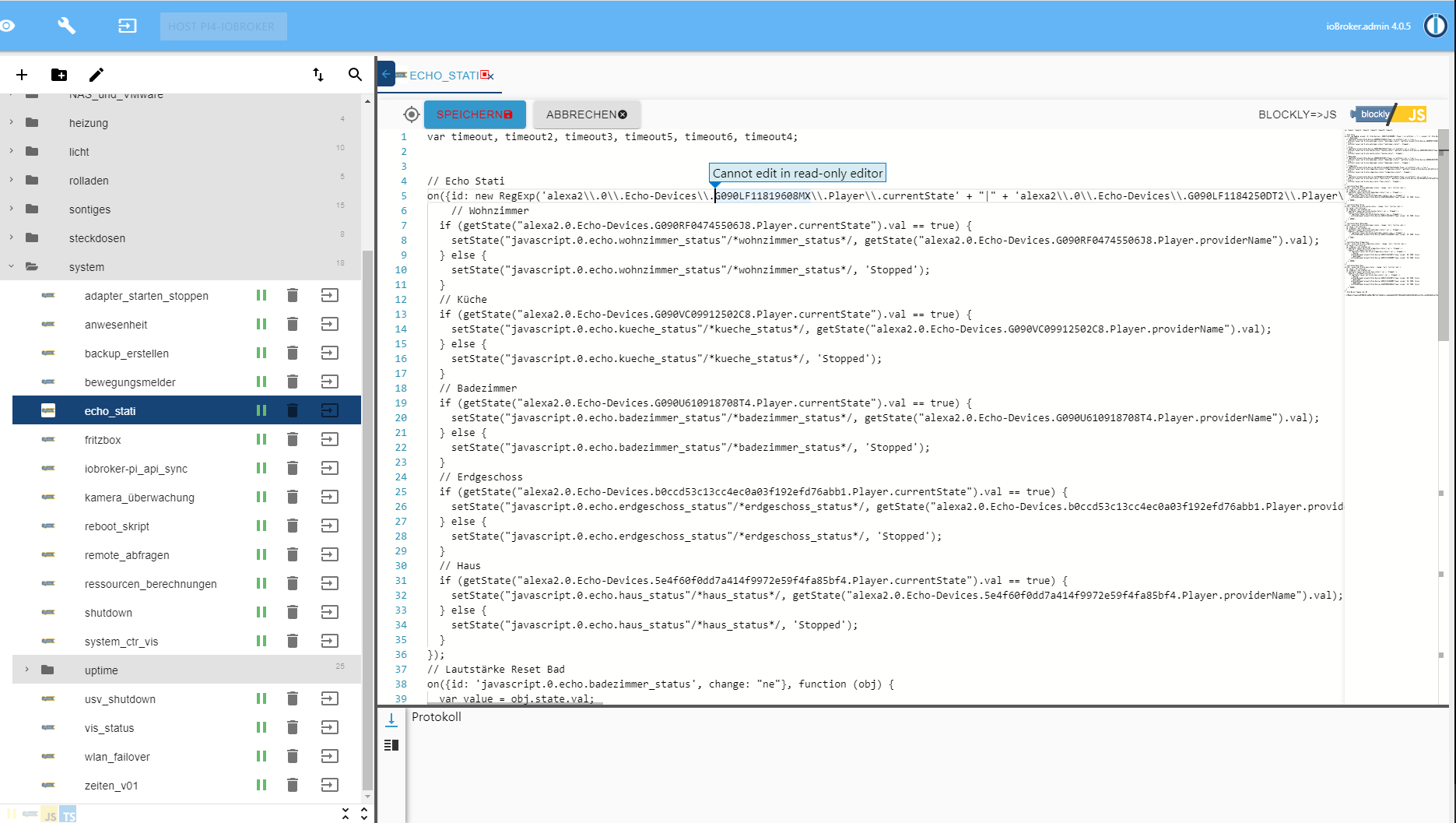Click the code minimap overview
Image resolution: width=1456 pixels, height=823 pixels.
[x=1390, y=214]
